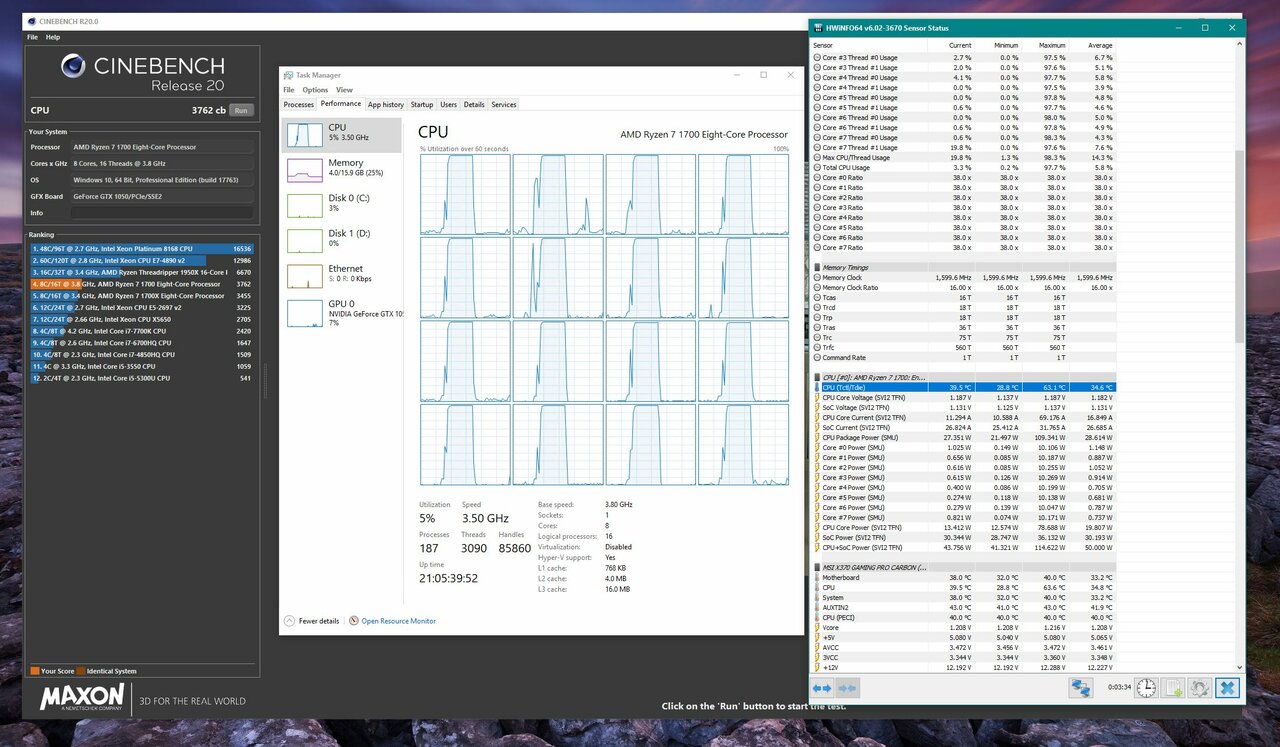
Task: Click the HWiNFO clock reset timer icon
Action: 1146,688
